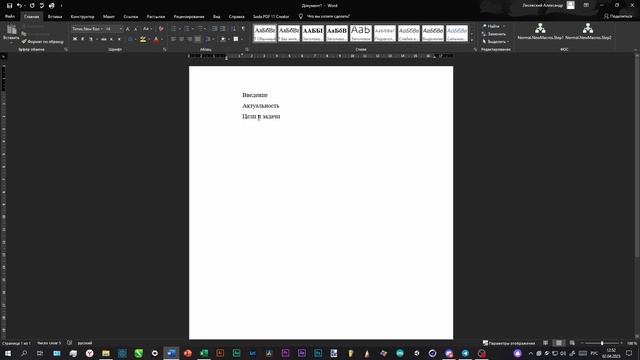This screenshot has width=640, height=360.
Task: Open the Change Case (Aa) dropdown
Action: coord(147,29)
